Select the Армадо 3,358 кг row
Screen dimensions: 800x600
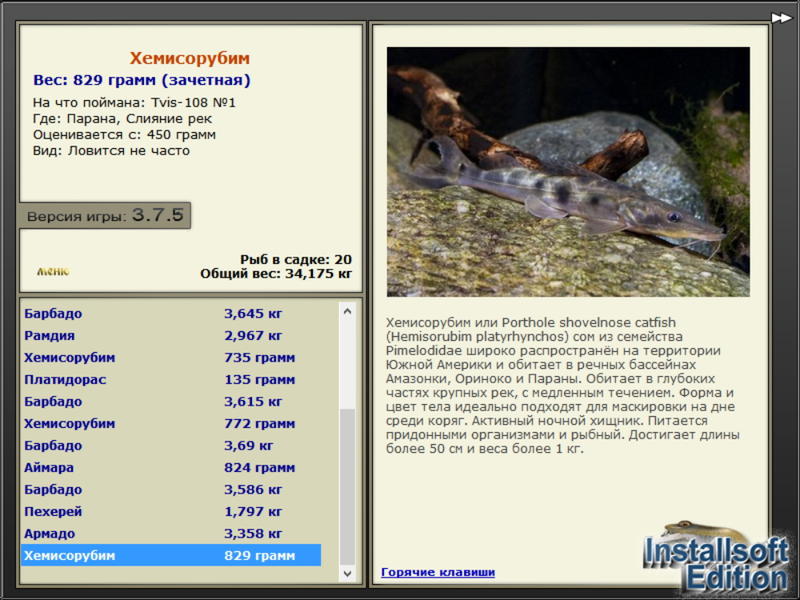point(171,533)
